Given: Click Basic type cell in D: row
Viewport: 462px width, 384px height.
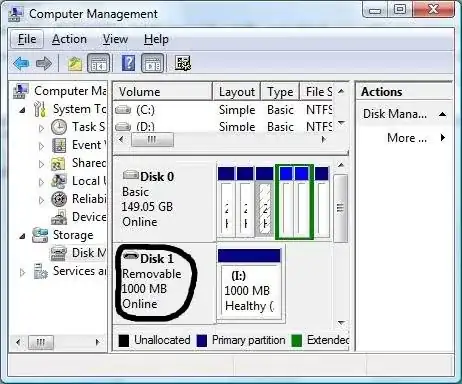Looking at the screenshot, I should click(x=280, y=127).
